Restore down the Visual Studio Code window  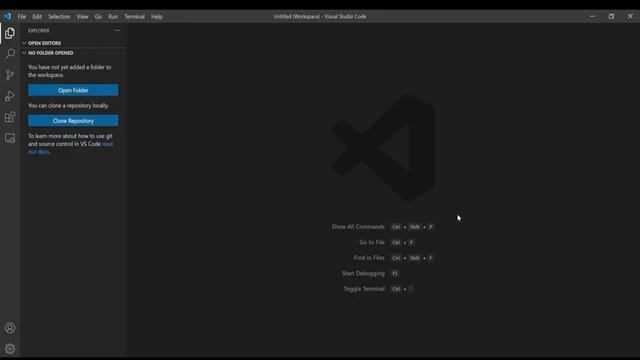(x=611, y=16)
